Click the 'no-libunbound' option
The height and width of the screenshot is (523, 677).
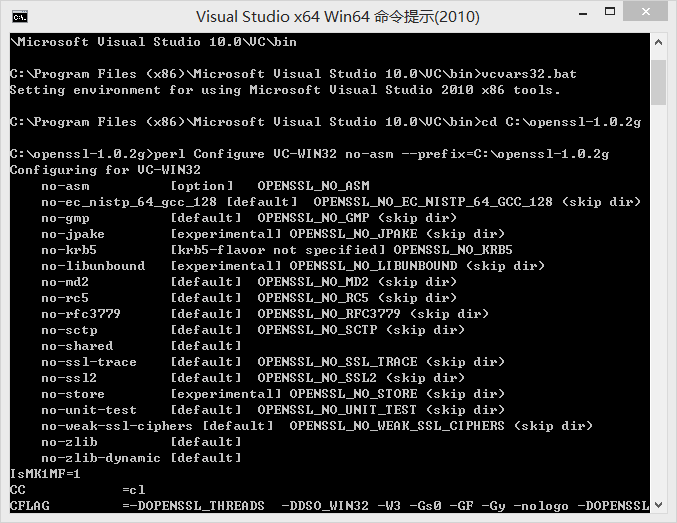coord(93,266)
